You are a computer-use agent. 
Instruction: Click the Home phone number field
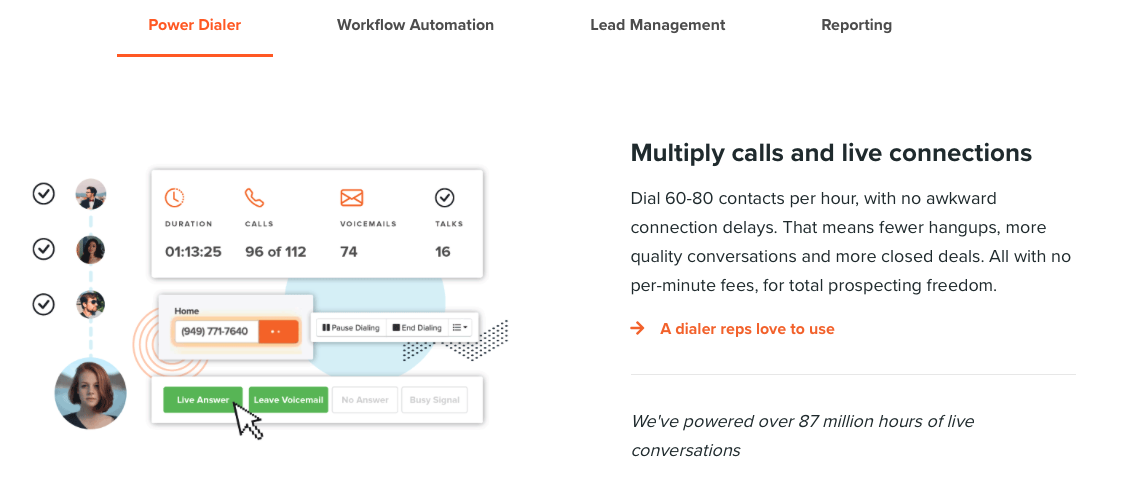tap(216, 331)
